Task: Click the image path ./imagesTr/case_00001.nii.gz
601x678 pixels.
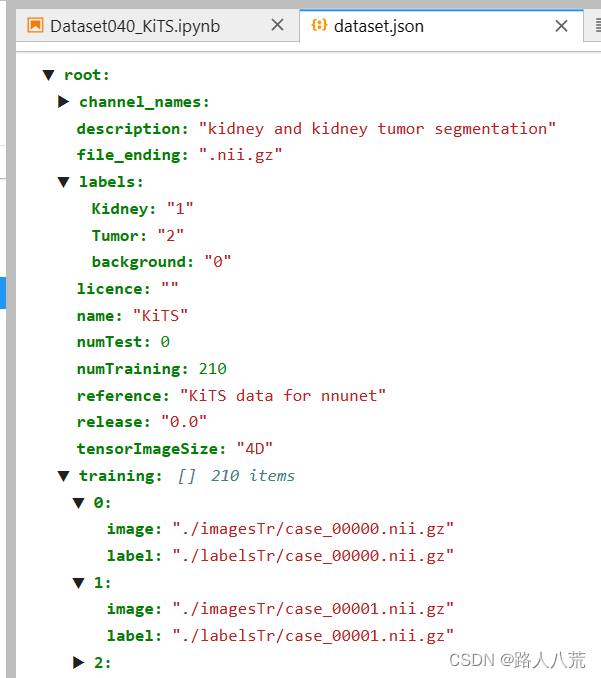Action: click(313, 609)
